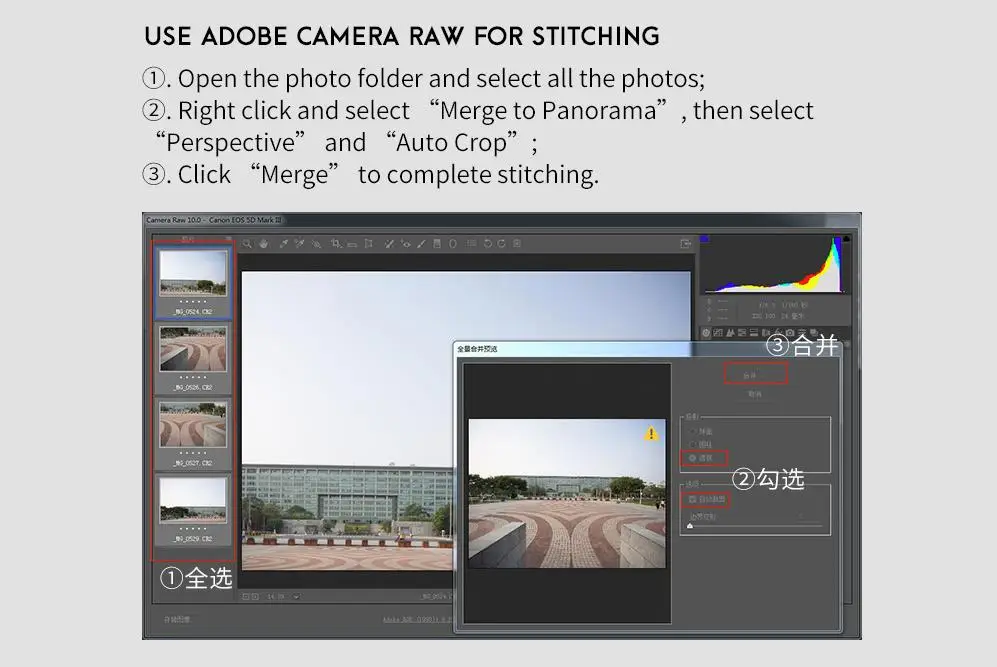
Task: Choose the Targeted Adjustment tool
Action: pos(316,244)
